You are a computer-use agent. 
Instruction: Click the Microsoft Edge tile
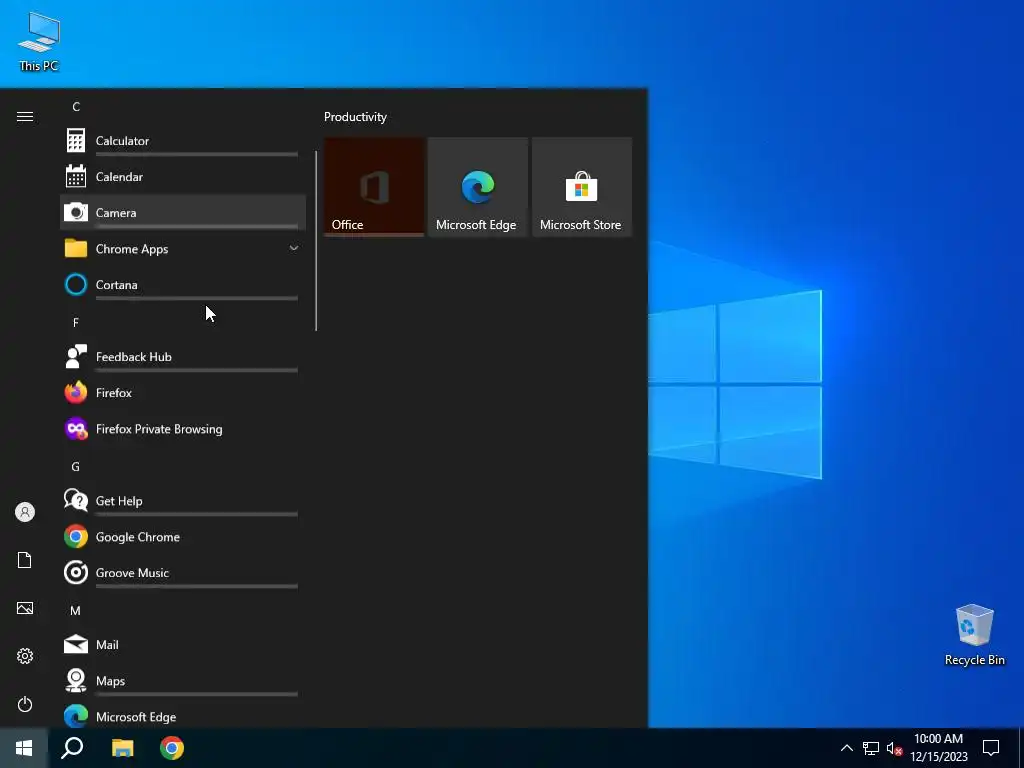[477, 187]
